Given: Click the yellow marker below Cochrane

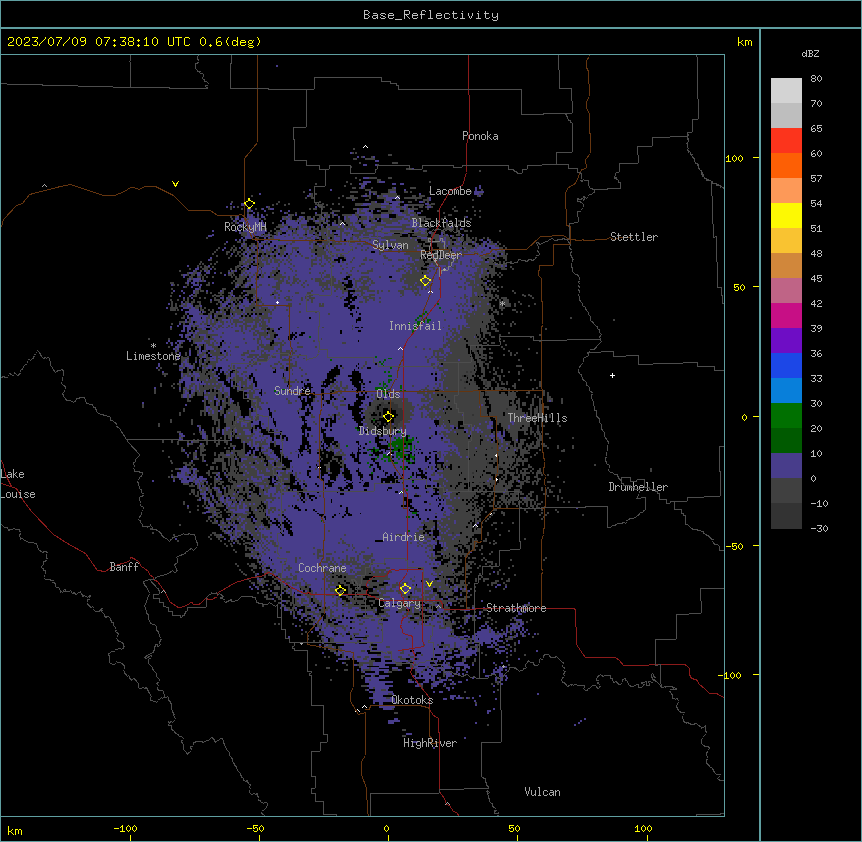Looking at the screenshot, I should pyautogui.click(x=340, y=590).
